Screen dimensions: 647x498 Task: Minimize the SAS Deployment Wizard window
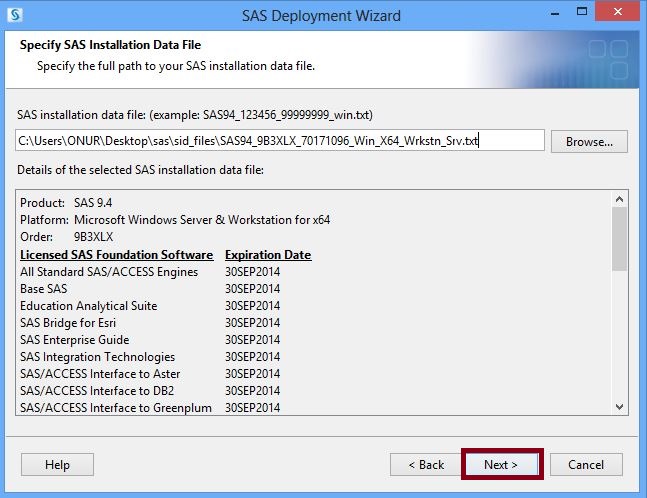(555, 13)
